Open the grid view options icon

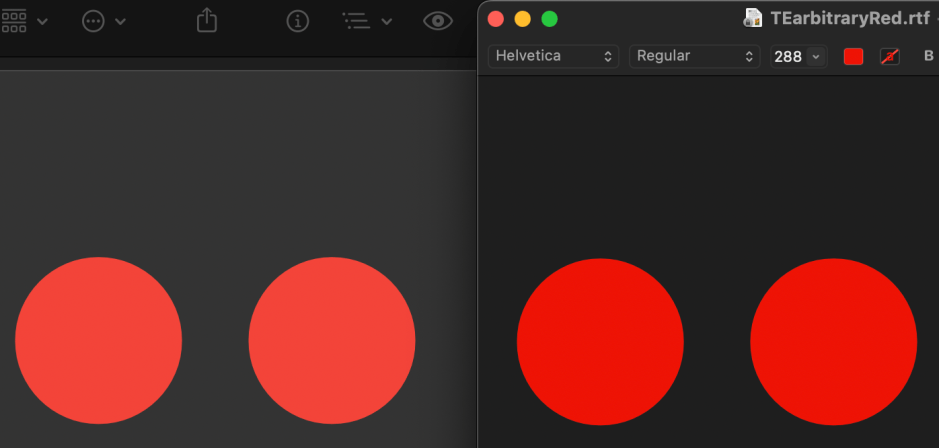(14, 22)
